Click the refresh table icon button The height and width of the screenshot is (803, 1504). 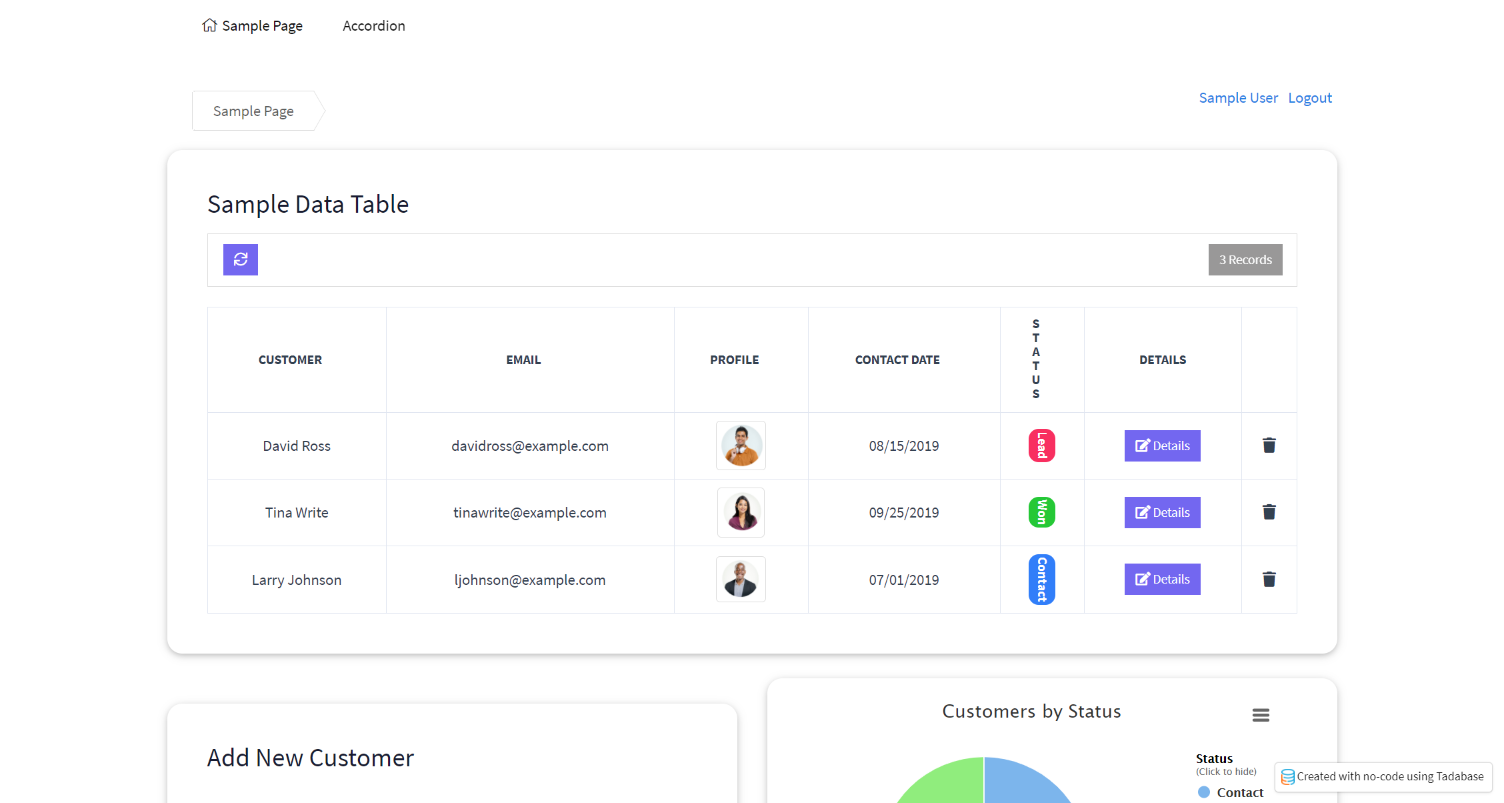[x=240, y=259]
